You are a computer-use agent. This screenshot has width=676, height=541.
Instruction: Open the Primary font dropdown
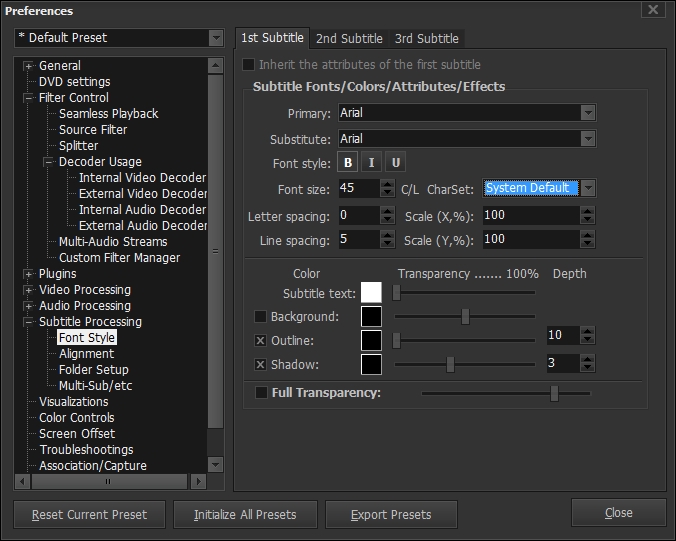(588, 114)
